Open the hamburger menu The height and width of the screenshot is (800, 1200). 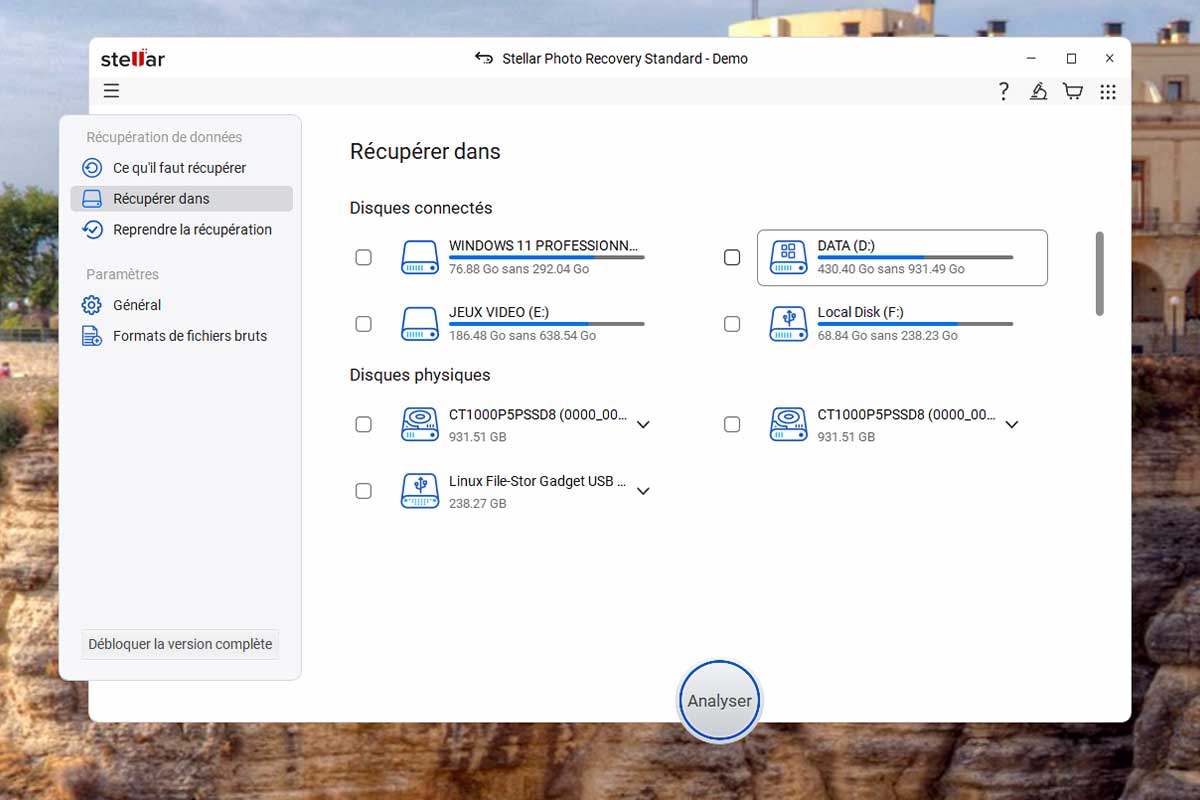click(111, 91)
